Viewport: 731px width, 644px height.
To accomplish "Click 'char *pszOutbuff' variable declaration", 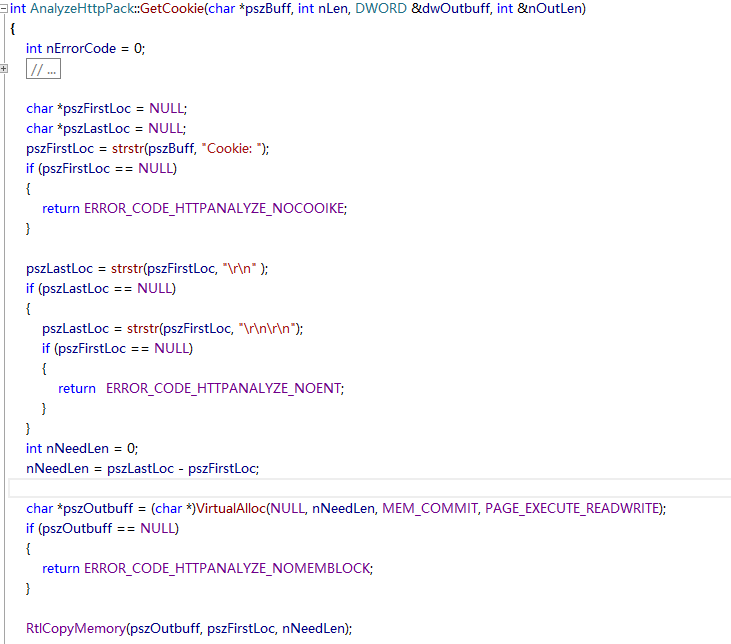I will pos(80,508).
